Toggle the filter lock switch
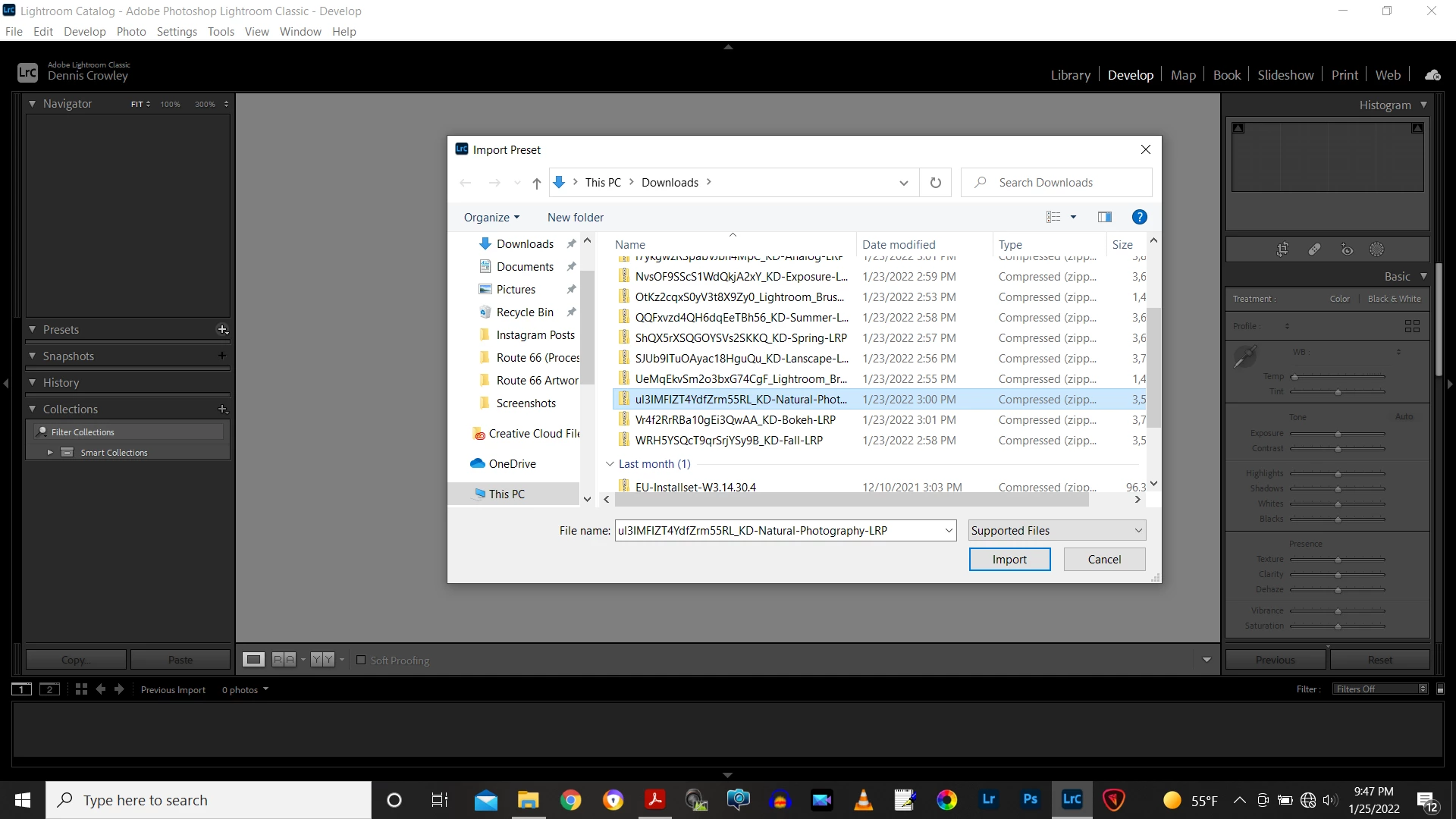The height and width of the screenshot is (819, 1456). pyautogui.click(x=1440, y=689)
